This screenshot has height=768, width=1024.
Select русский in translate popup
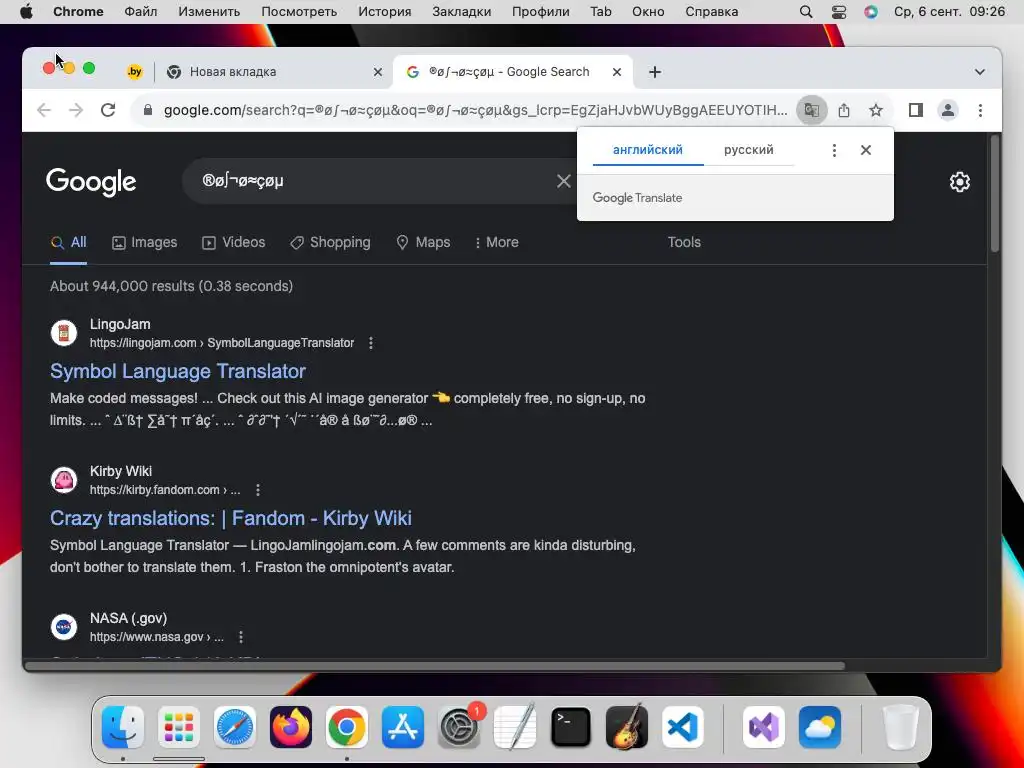[748, 150]
